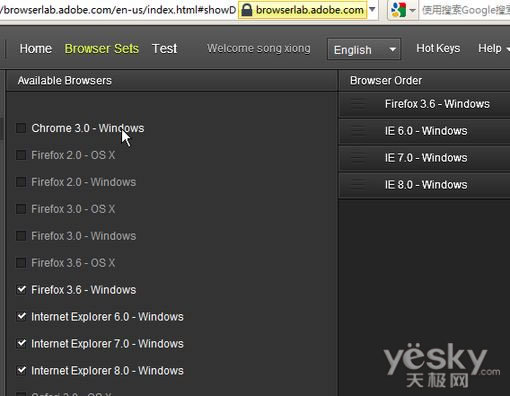The width and height of the screenshot is (510, 396).
Task: Grab the Firefox 3.6 - Windows order handle
Action: click(358, 104)
